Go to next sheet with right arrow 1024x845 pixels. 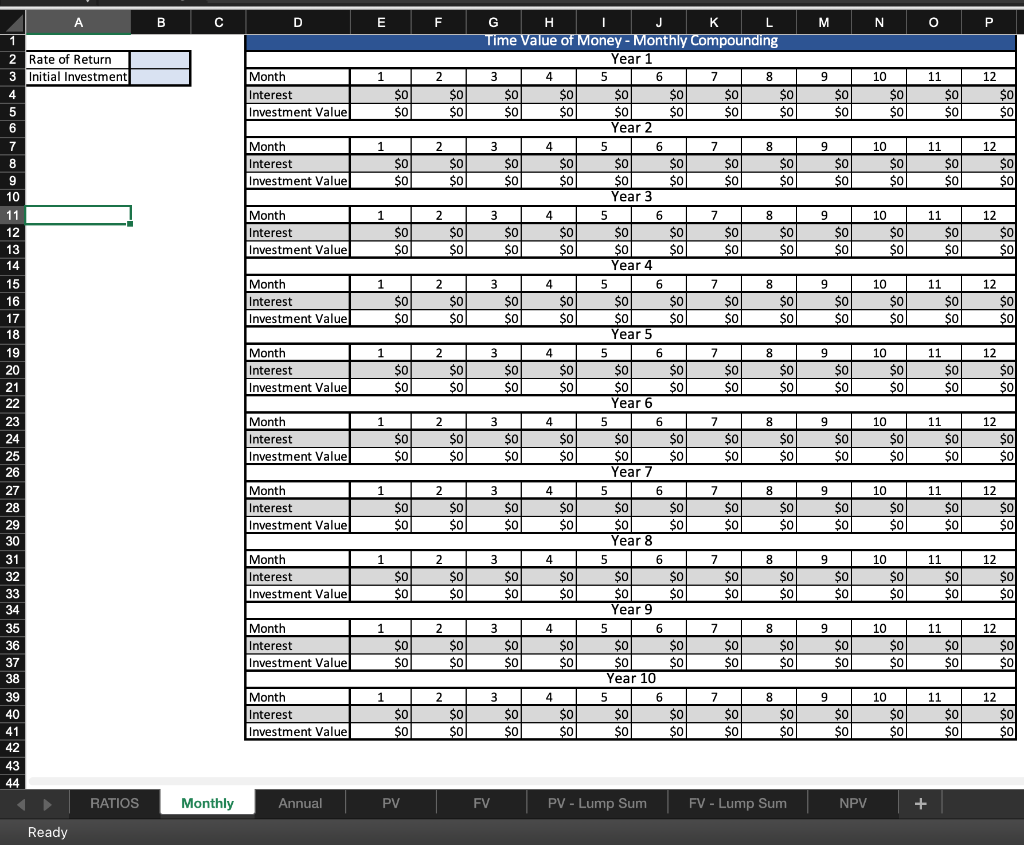click(47, 804)
